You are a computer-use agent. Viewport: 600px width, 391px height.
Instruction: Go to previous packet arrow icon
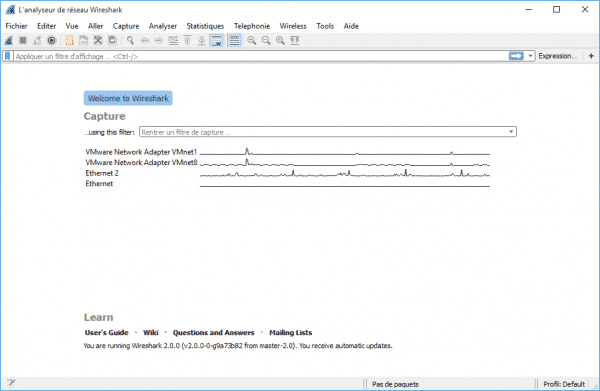click(144, 41)
